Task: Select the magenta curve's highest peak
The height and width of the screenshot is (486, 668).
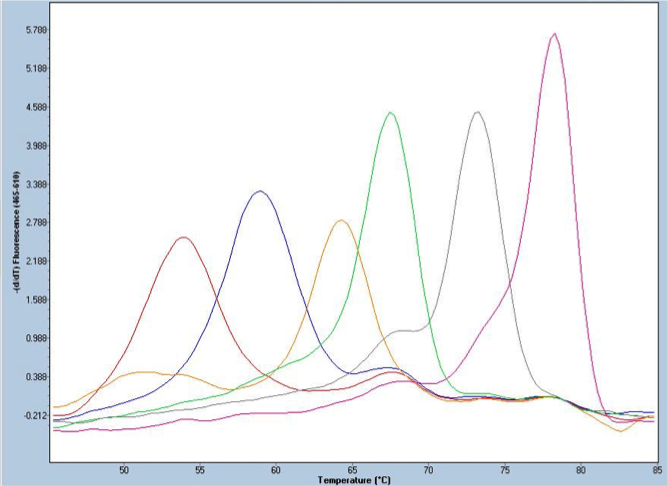Action: [x=554, y=34]
